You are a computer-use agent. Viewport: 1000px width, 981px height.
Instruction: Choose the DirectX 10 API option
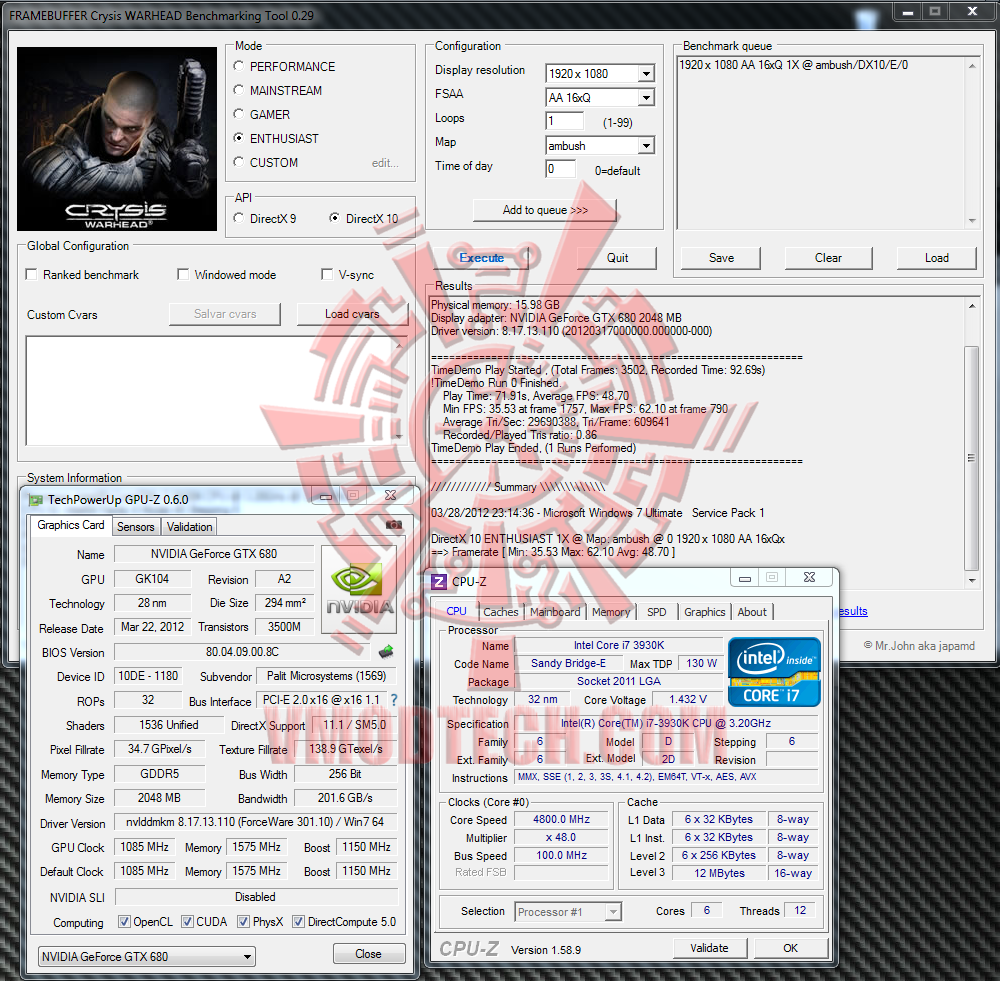coord(334,218)
